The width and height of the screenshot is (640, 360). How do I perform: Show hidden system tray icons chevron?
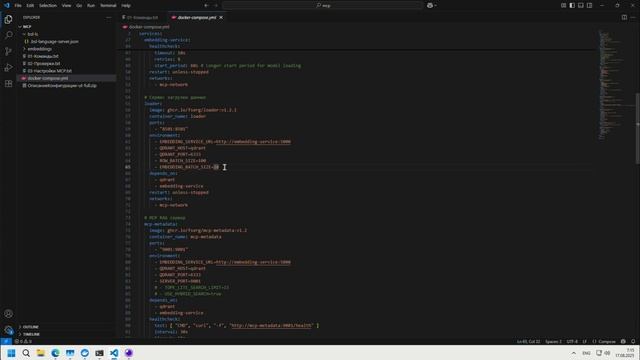(573, 353)
